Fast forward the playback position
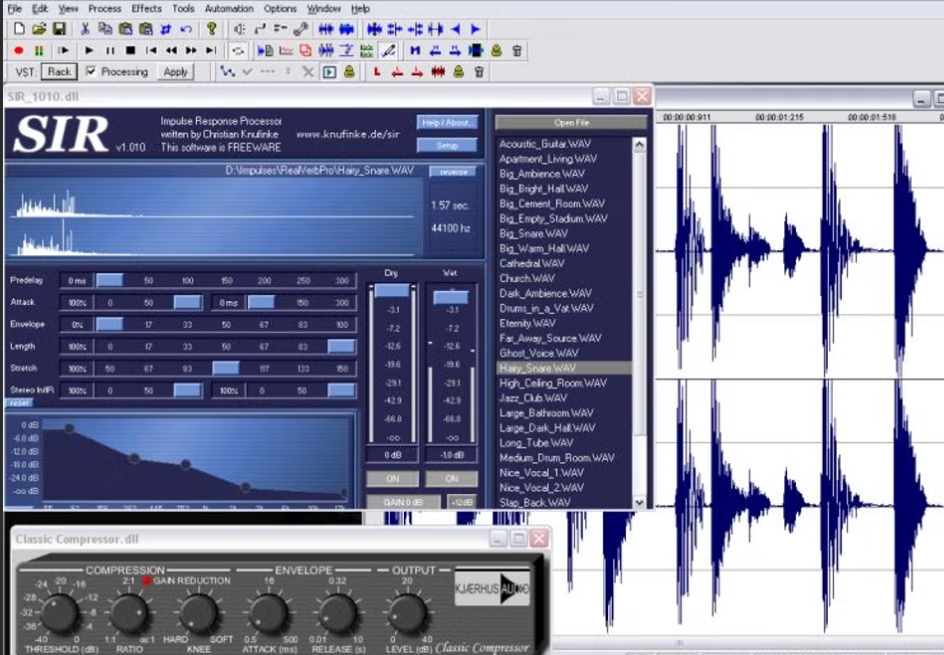 (191, 51)
